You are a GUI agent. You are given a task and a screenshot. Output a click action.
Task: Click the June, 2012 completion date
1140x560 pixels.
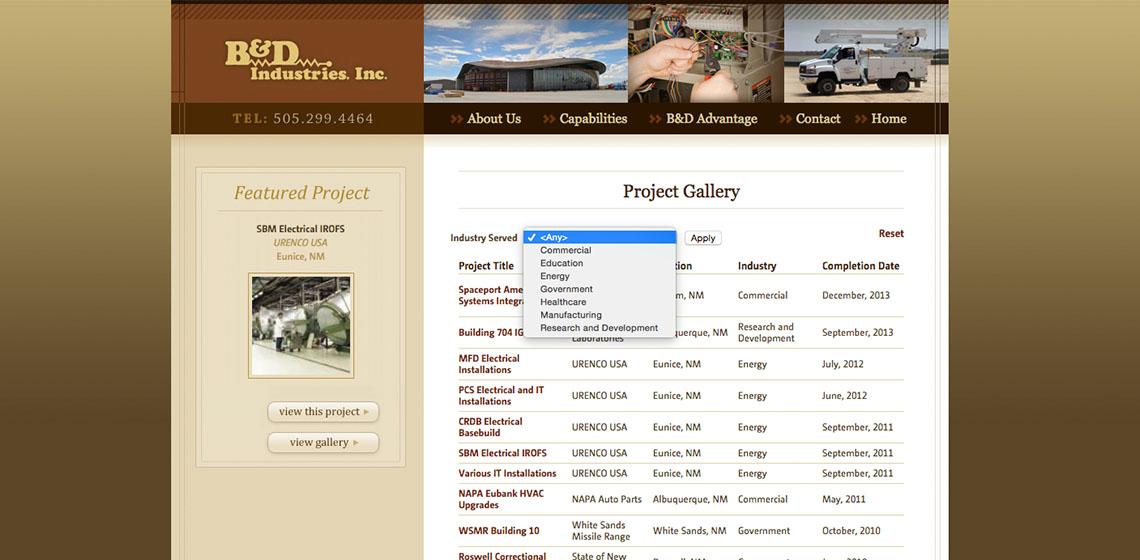pos(844,396)
